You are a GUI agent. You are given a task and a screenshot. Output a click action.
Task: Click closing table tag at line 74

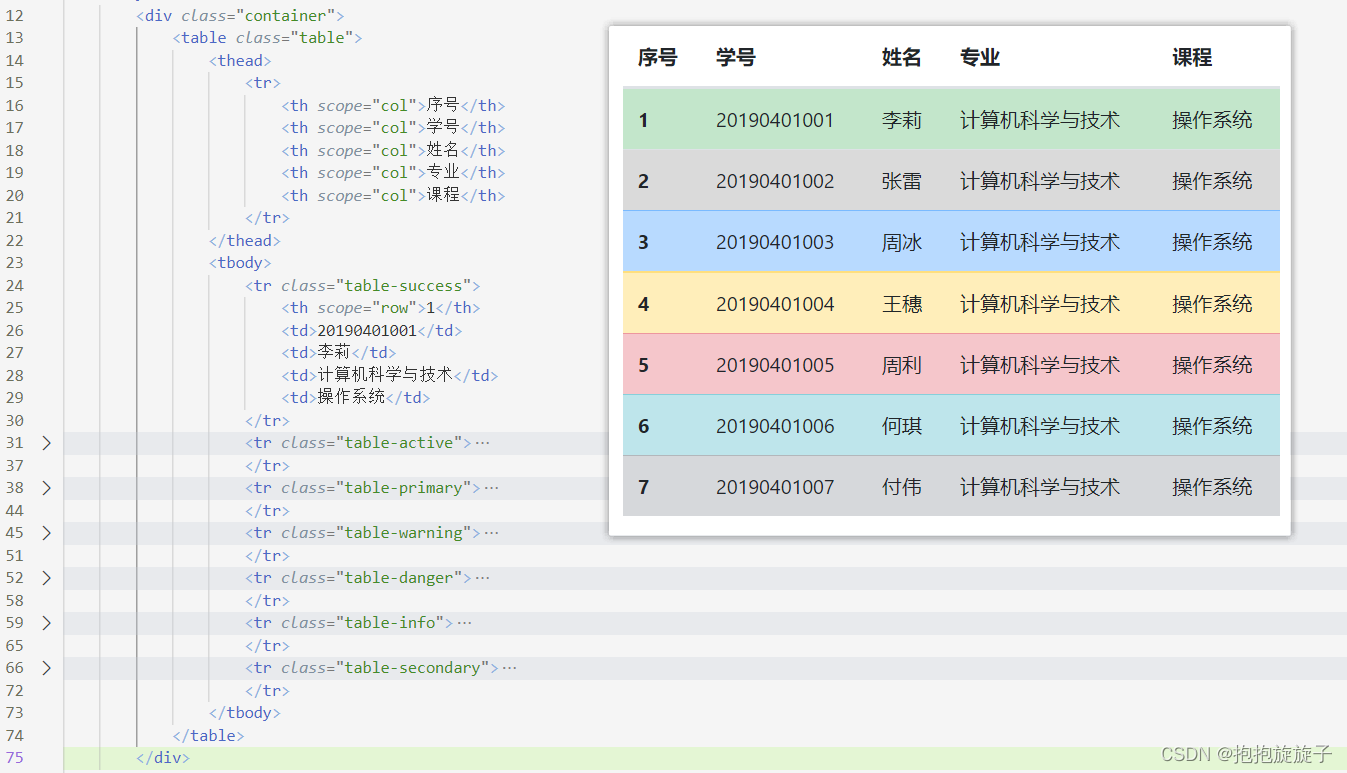[208, 736]
